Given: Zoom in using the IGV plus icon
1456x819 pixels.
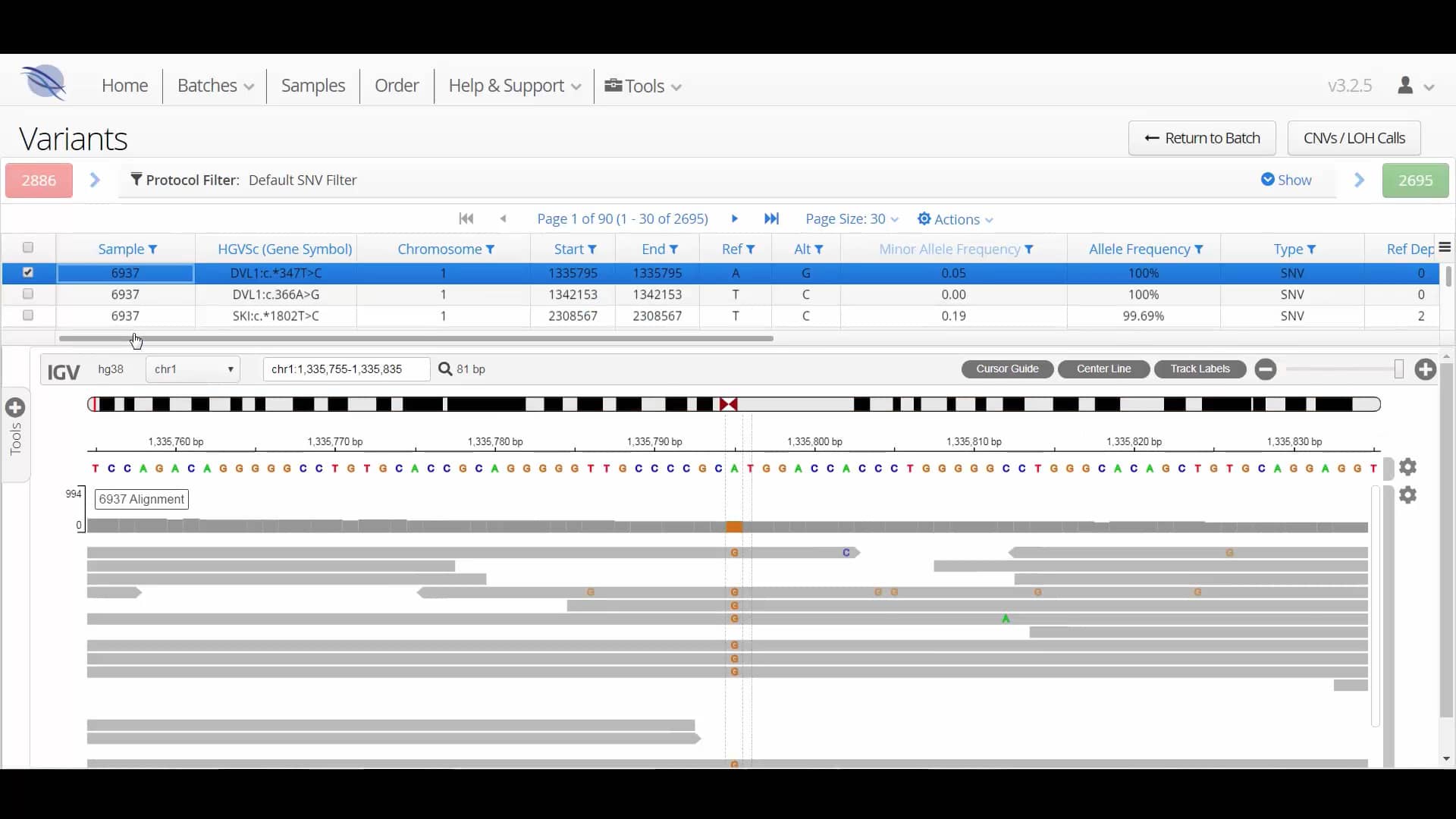Looking at the screenshot, I should (1424, 369).
